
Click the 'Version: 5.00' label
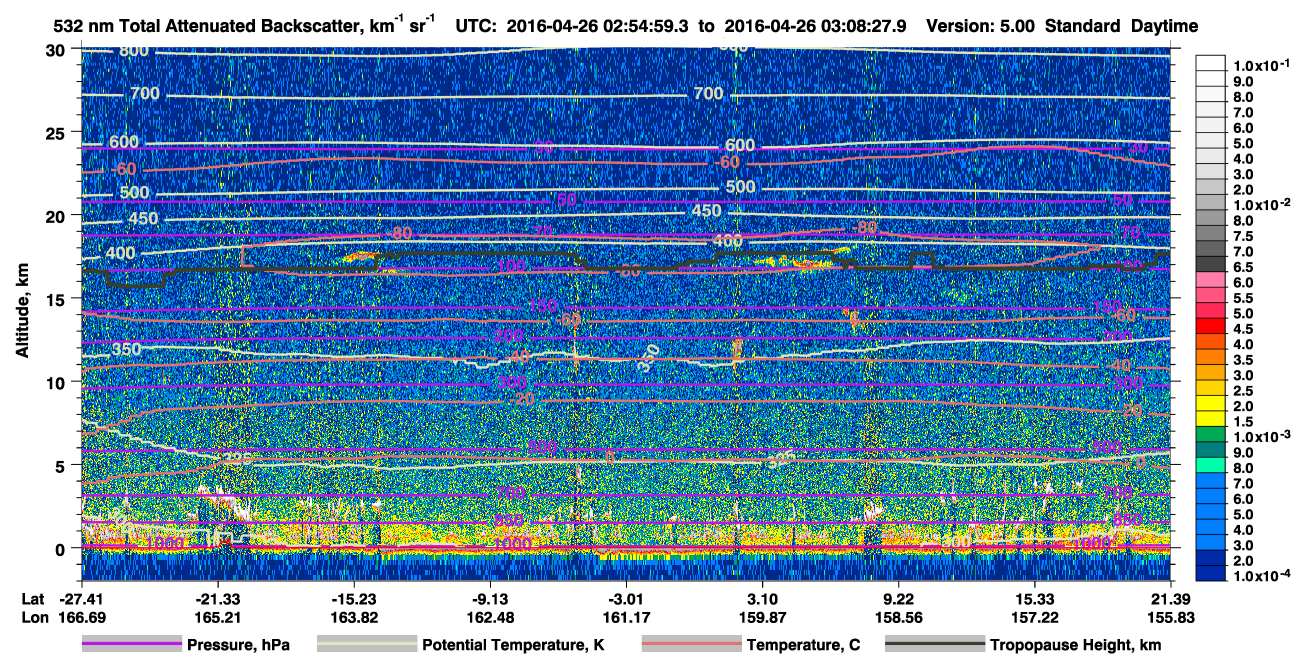979,26
